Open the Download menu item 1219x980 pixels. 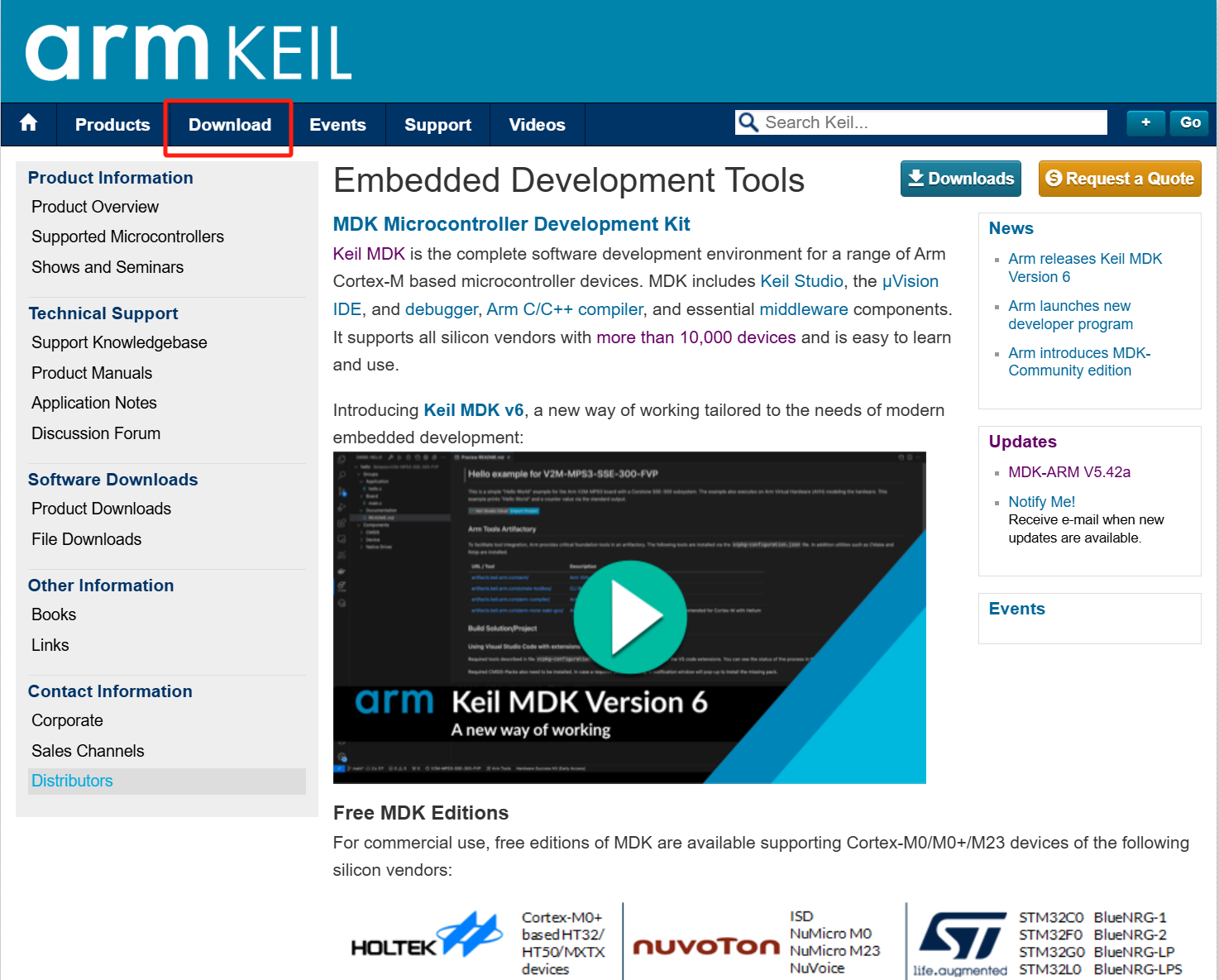pos(230,125)
